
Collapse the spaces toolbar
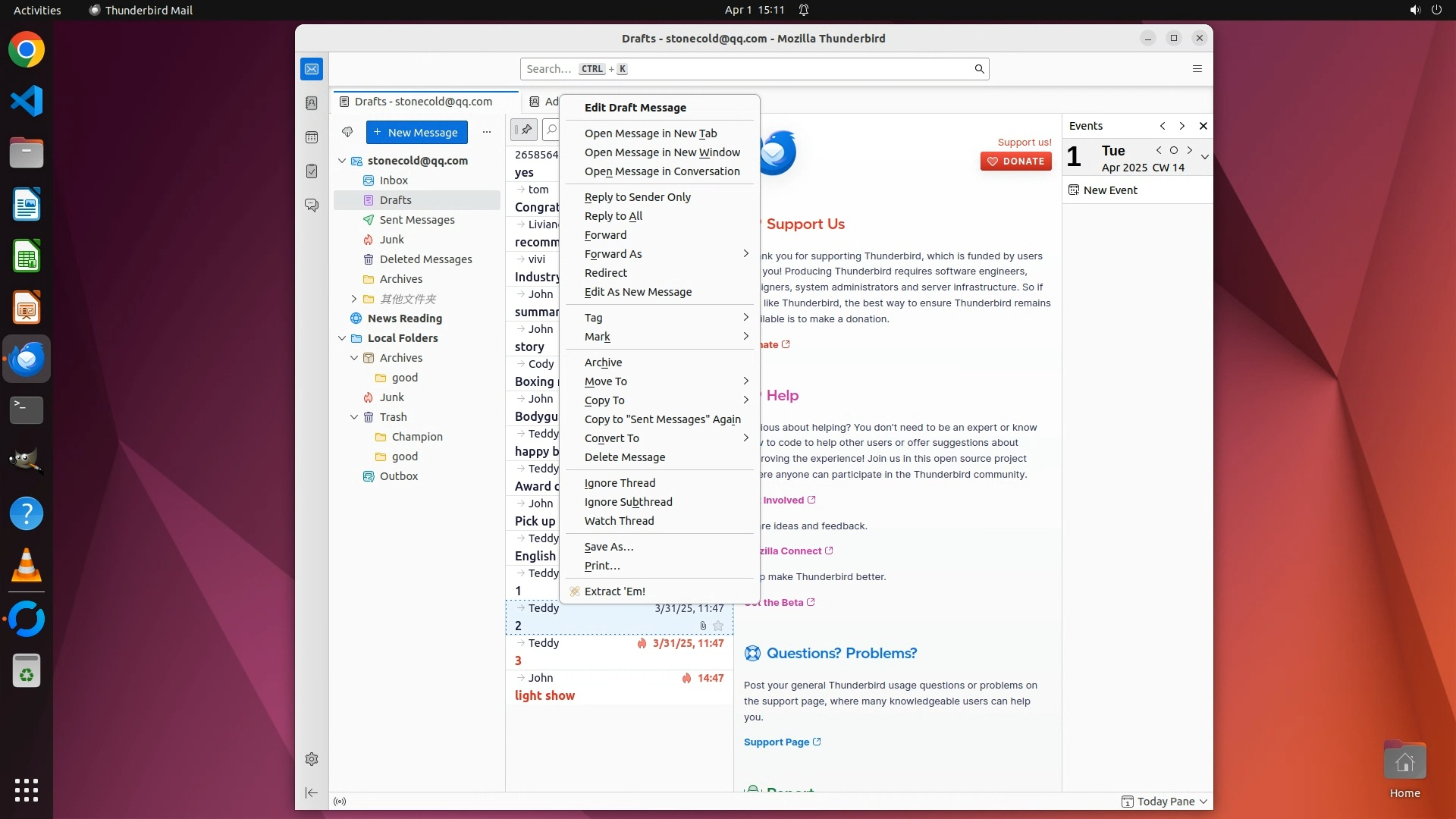[x=312, y=792]
